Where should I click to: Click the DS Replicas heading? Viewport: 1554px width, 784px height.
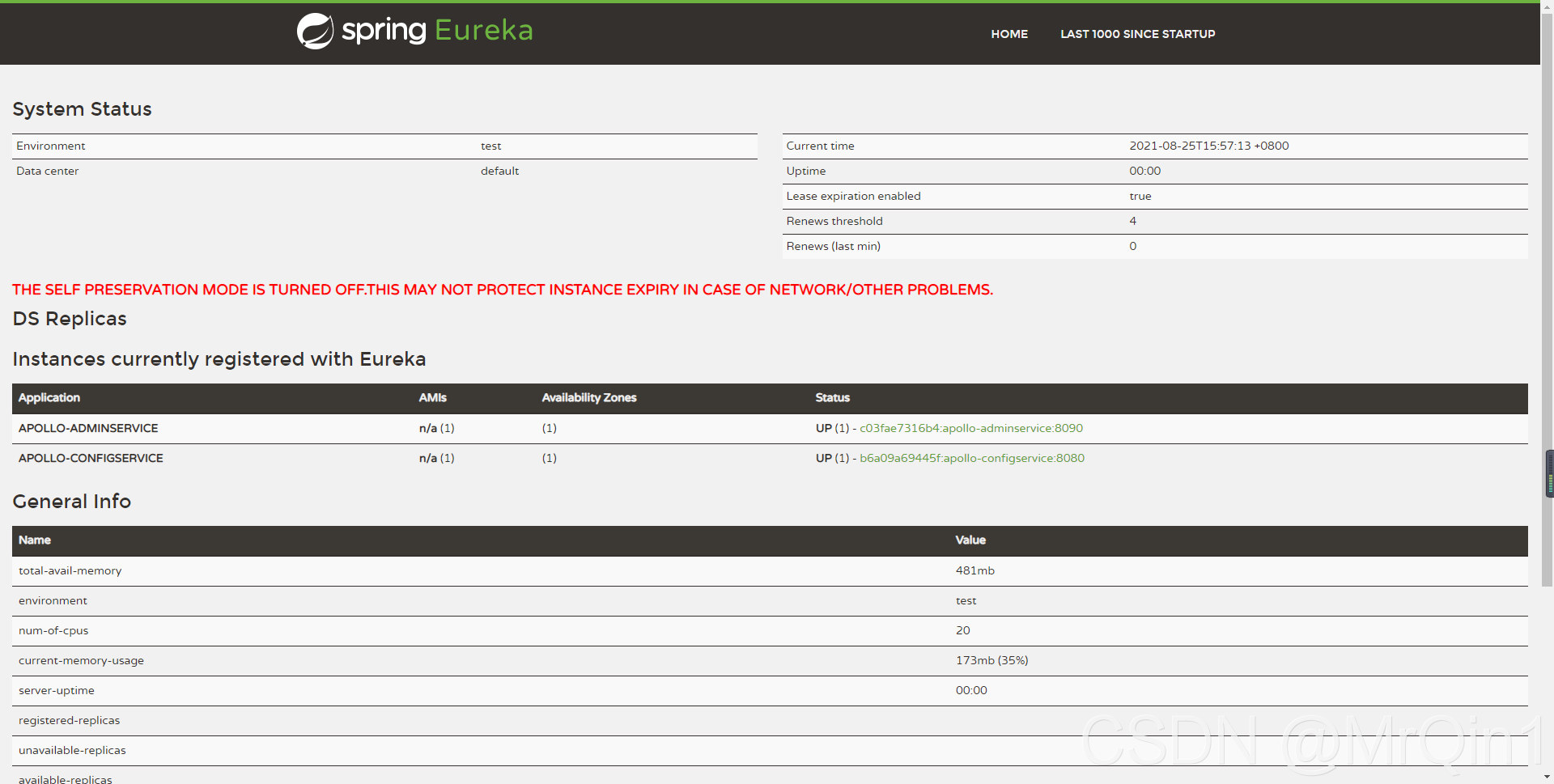pos(70,319)
